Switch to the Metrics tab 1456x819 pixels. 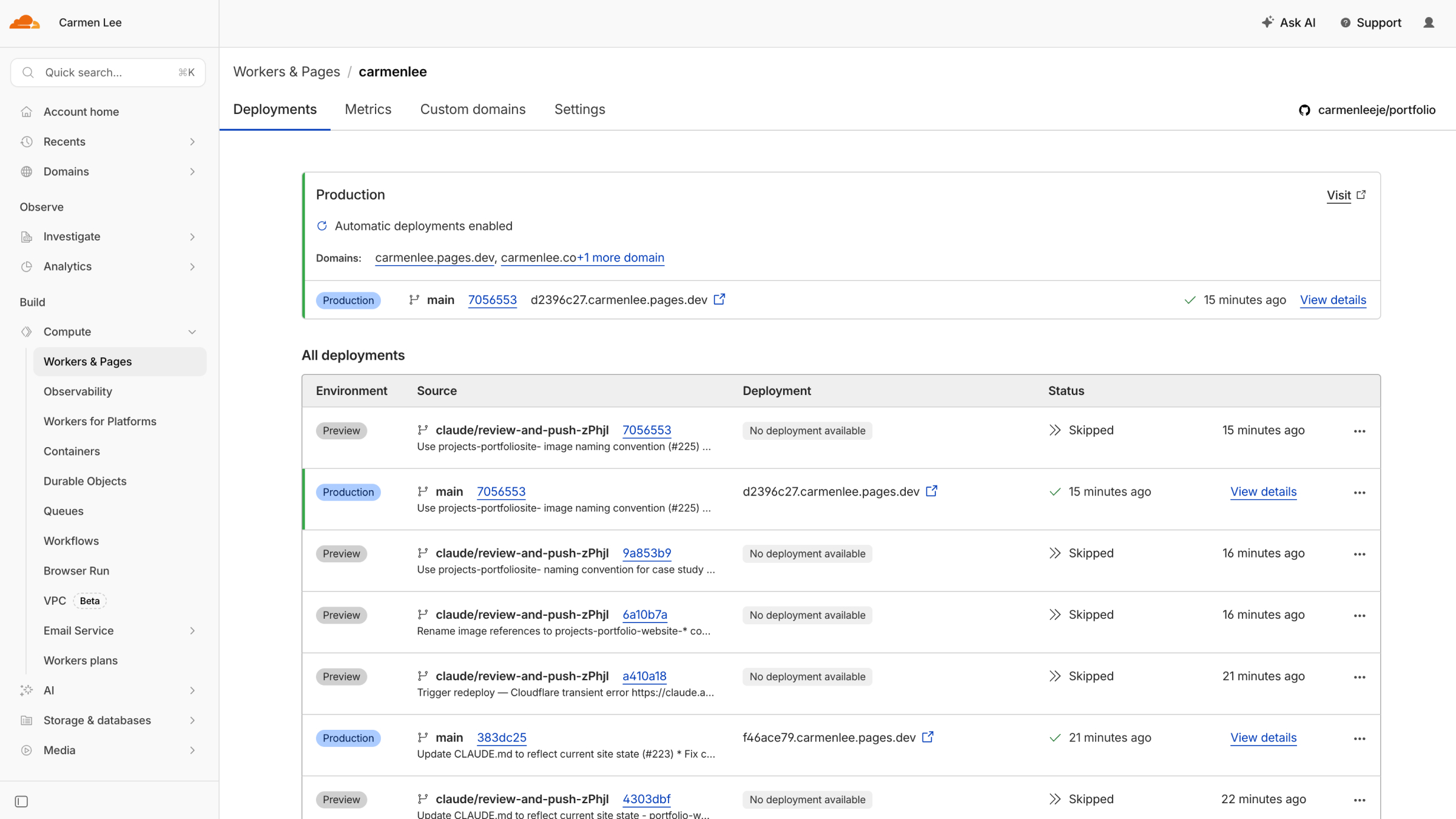(x=368, y=109)
